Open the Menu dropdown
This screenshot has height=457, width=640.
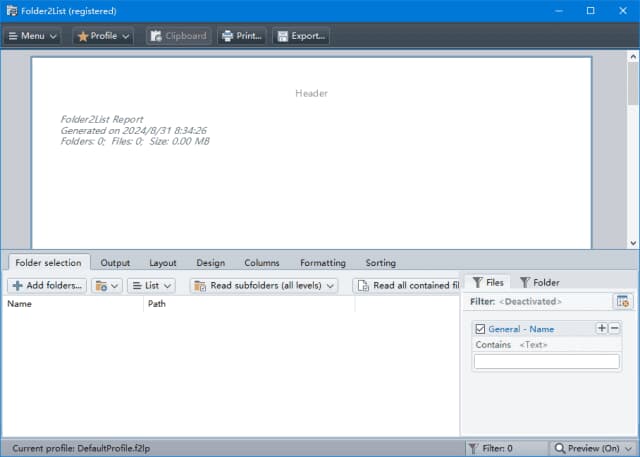tap(33, 36)
